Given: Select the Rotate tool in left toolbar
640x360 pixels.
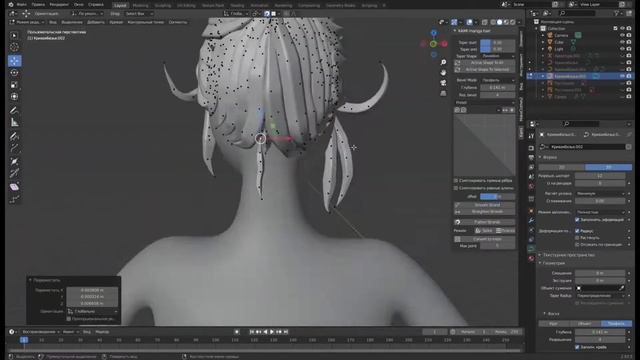Looking at the screenshot, I should click(14, 73).
